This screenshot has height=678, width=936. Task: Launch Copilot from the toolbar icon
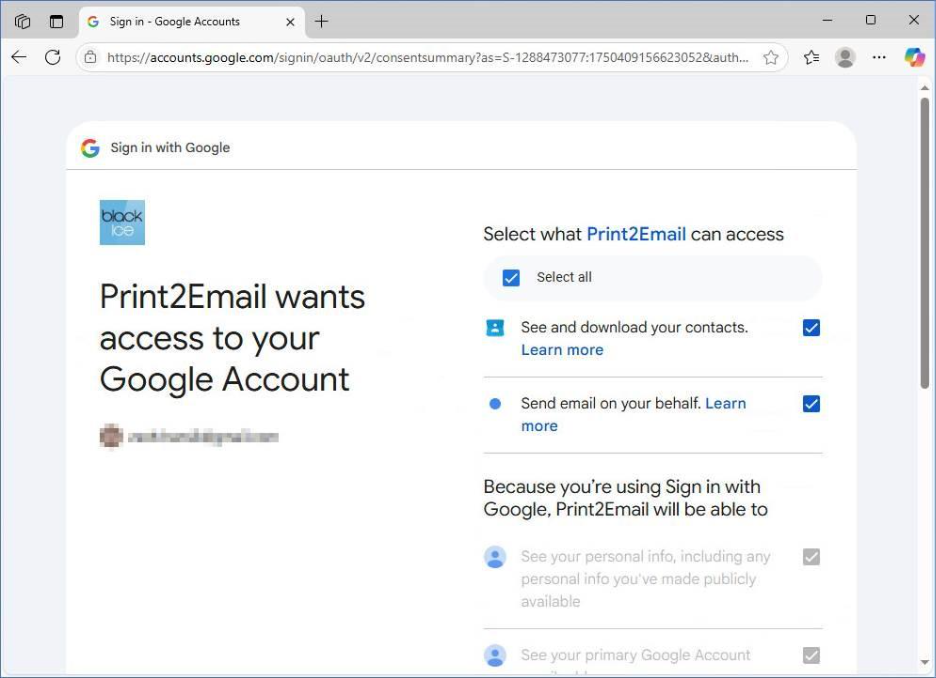[x=914, y=57]
